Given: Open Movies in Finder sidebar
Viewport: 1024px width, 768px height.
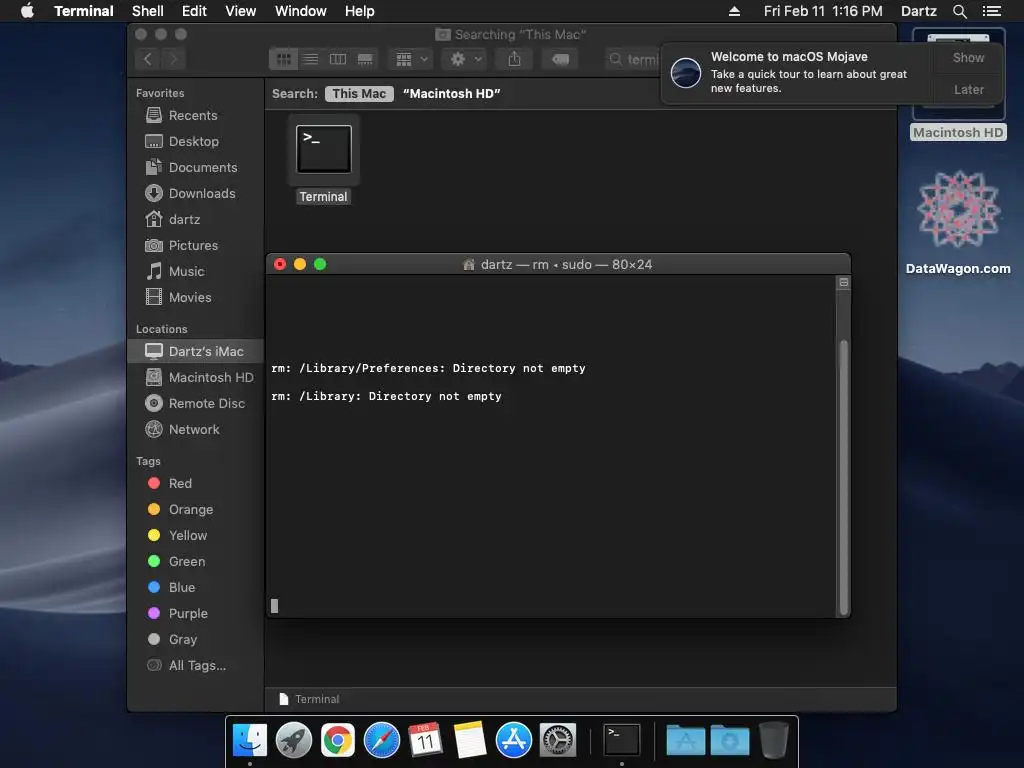Looking at the screenshot, I should coord(190,298).
